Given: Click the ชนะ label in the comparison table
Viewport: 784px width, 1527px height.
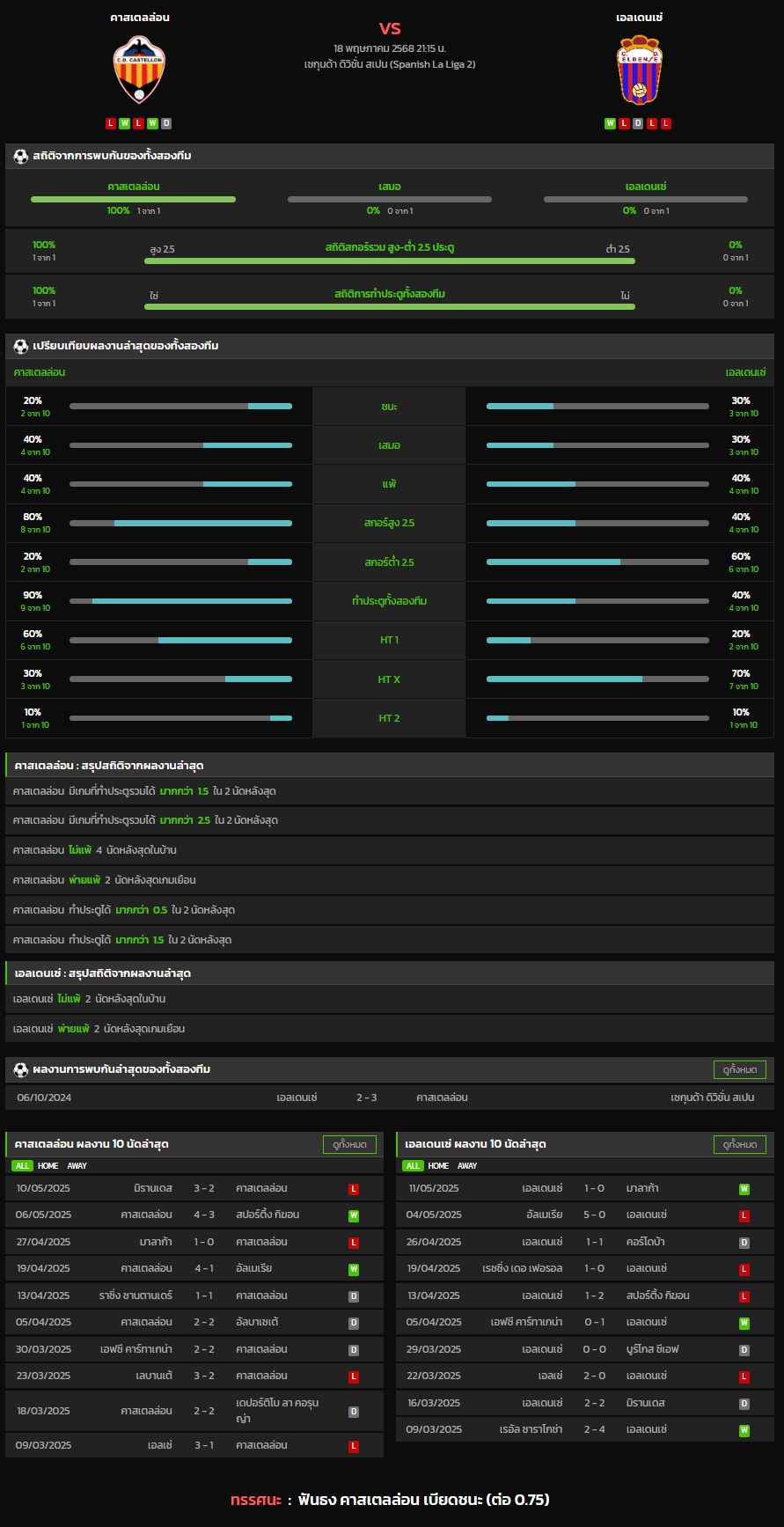Looking at the screenshot, I should point(389,407).
